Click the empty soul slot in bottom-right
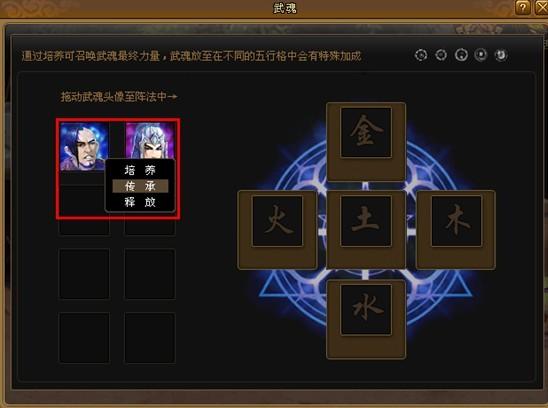 coord(150,338)
